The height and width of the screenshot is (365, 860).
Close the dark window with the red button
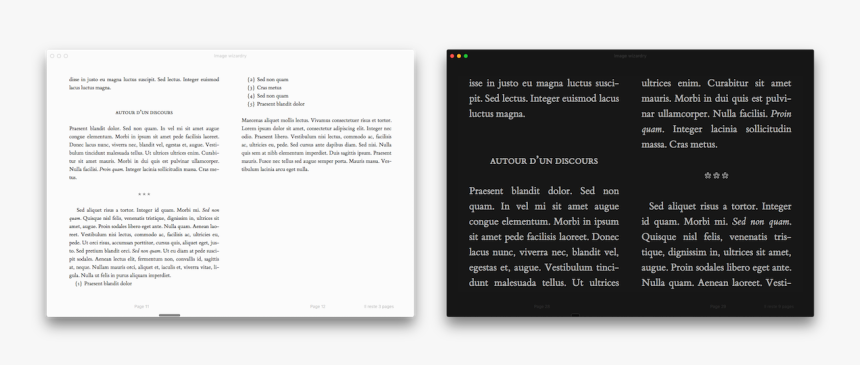click(452, 56)
